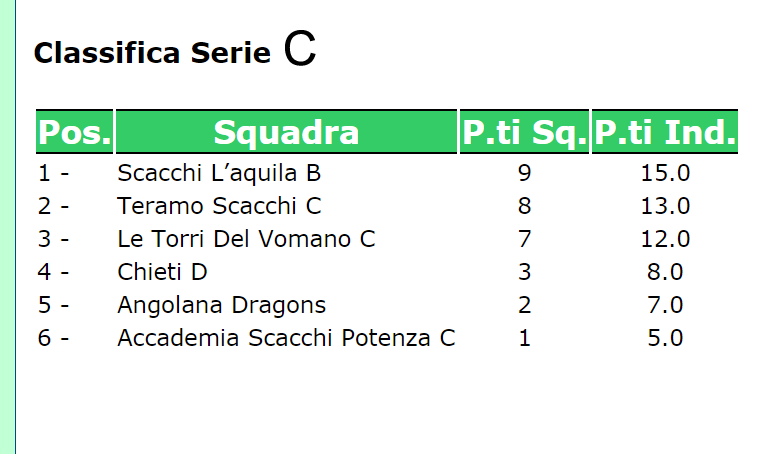The height and width of the screenshot is (454, 767).
Task: Click position 6 - in the ranking
Action: 53,338
